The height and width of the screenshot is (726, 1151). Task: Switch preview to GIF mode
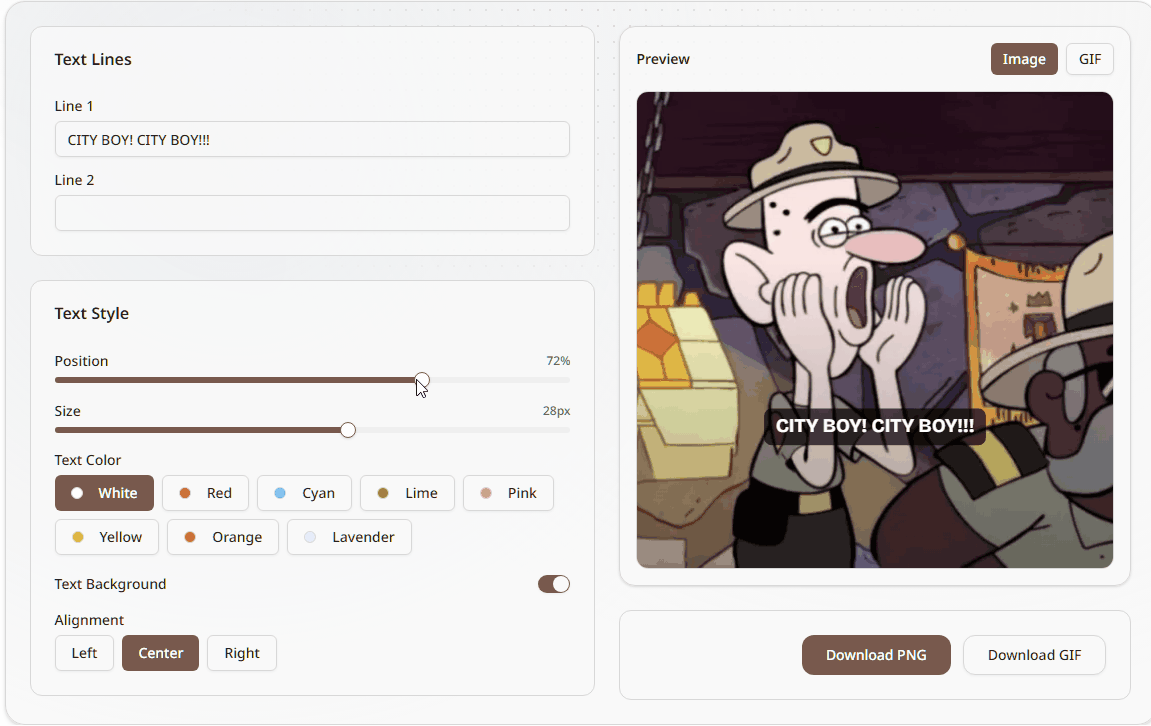1089,59
